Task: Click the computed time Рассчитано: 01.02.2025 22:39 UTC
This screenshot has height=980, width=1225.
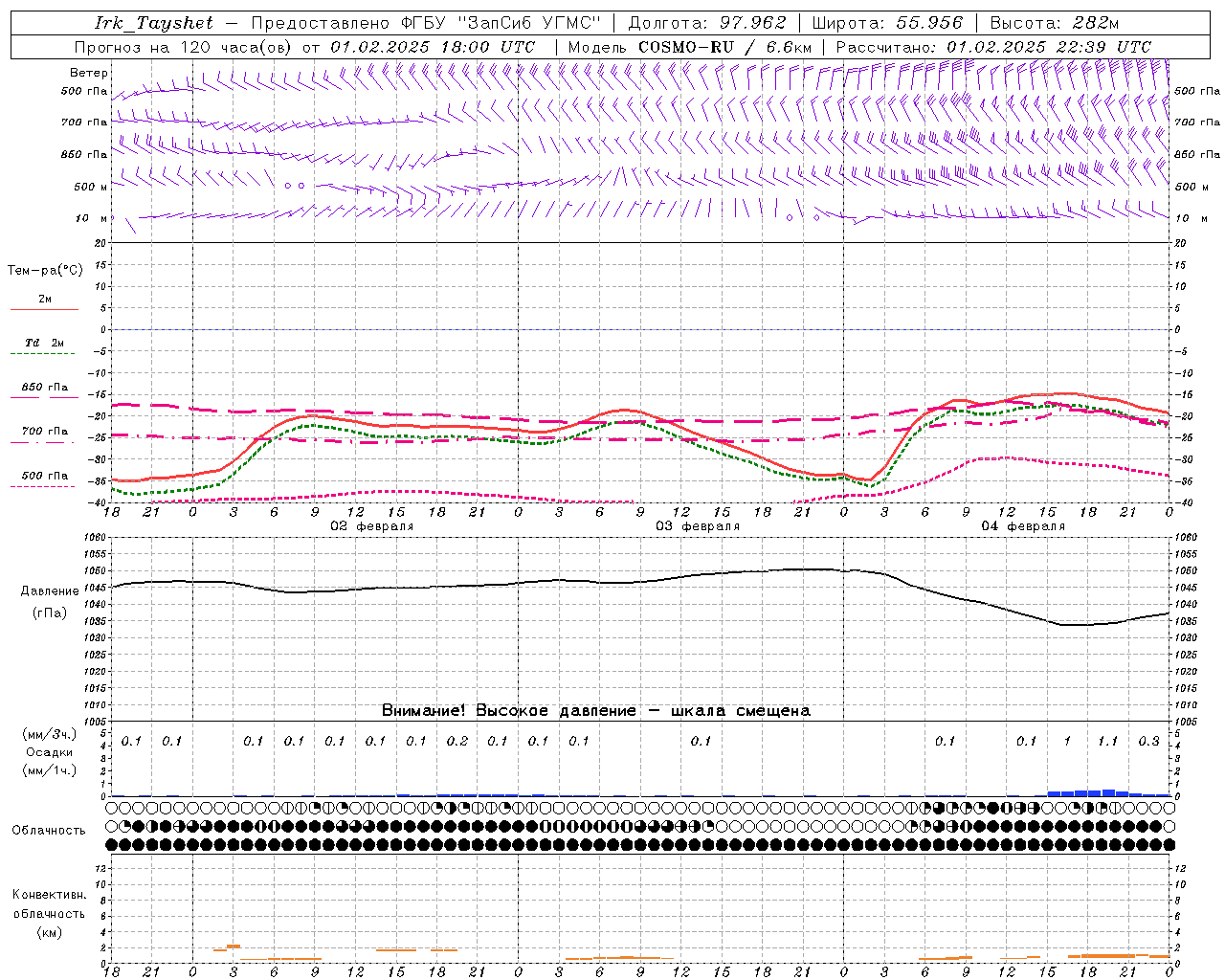Action: pyautogui.click(x=993, y=47)
